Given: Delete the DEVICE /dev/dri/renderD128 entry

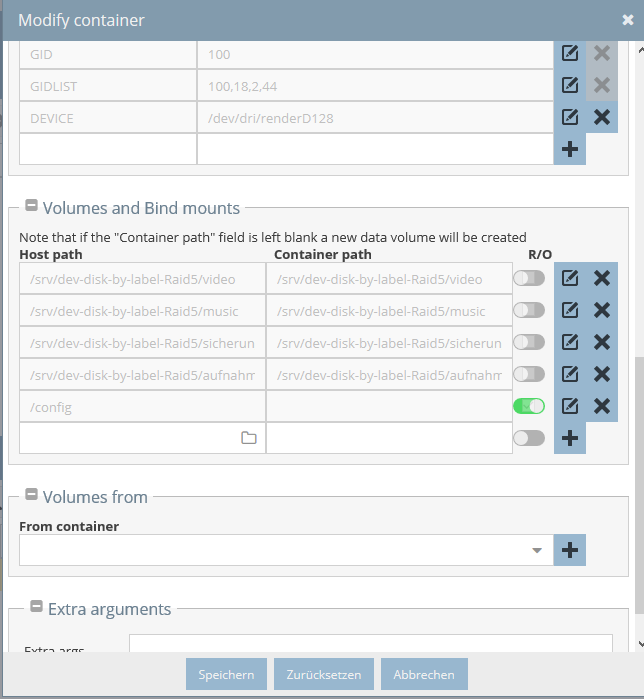Looking at the screenshot, I should (602, 118).
